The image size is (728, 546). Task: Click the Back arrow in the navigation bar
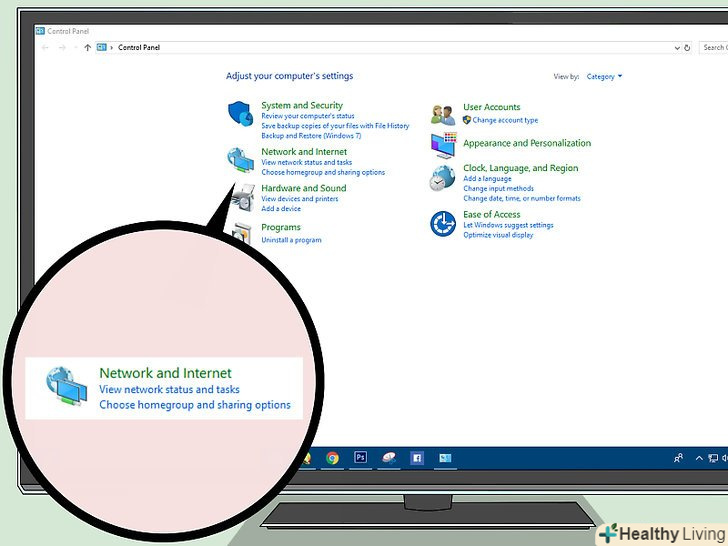click(x=45, y=47)
